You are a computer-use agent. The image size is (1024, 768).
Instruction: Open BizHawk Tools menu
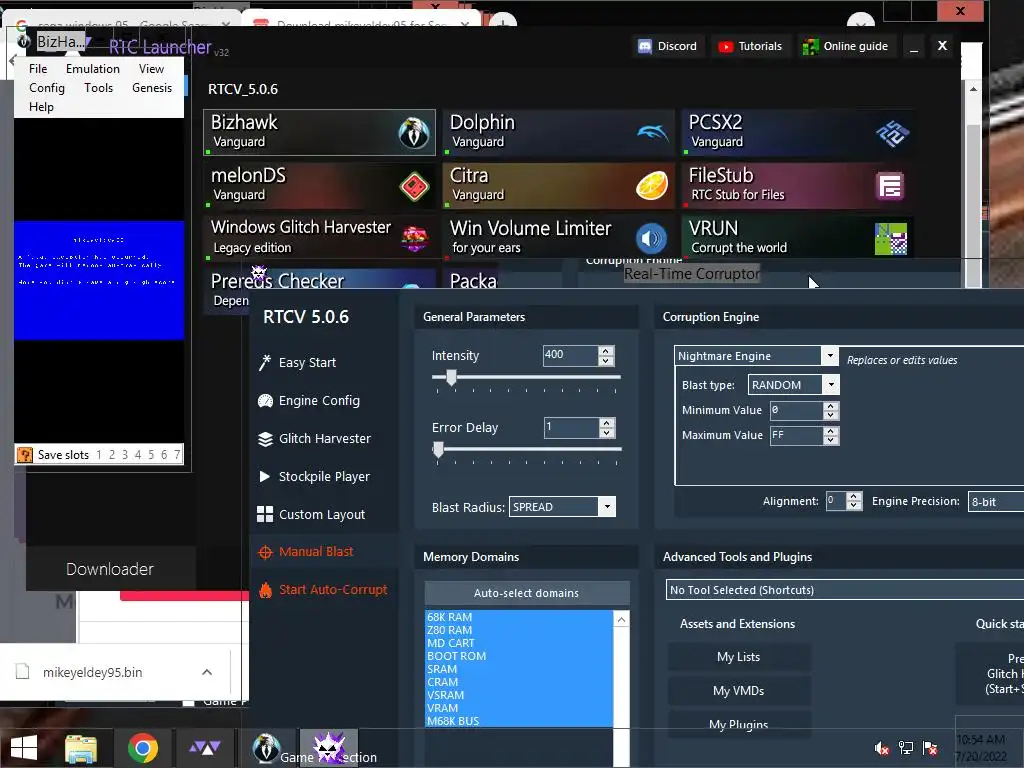pyautogui.click(x=99, y=88)
